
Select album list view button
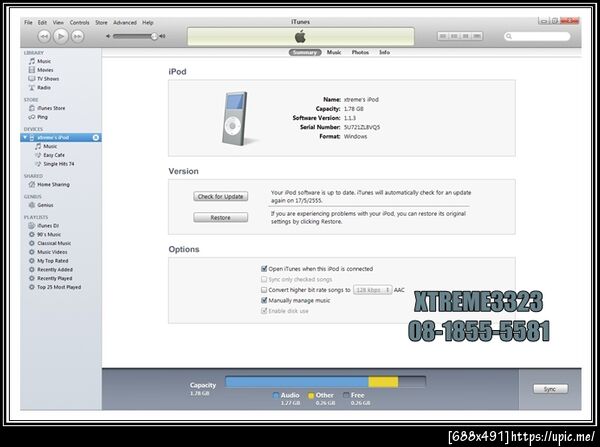click(x=455, y=36)
